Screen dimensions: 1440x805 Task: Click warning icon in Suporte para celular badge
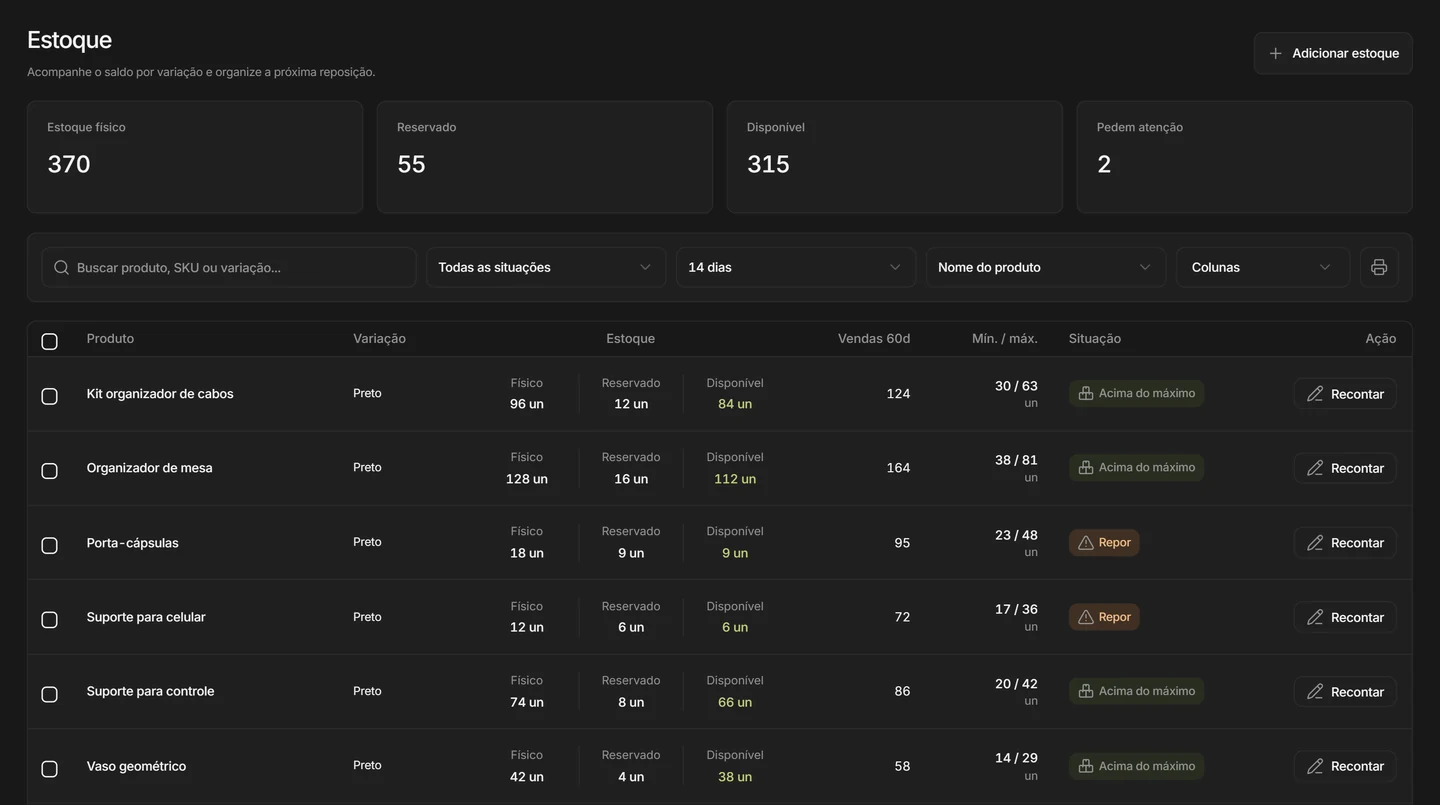pyautogui.click(x=1086, y=617)
